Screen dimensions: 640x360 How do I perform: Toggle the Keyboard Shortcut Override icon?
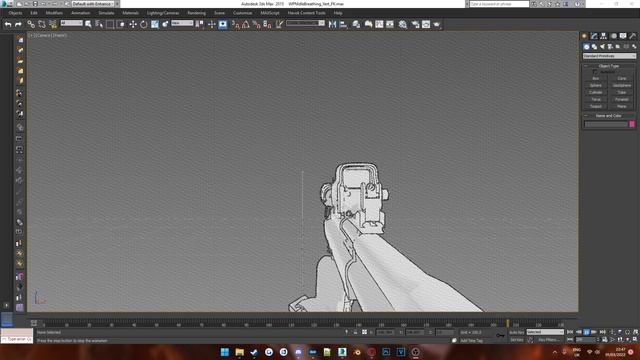223,24
